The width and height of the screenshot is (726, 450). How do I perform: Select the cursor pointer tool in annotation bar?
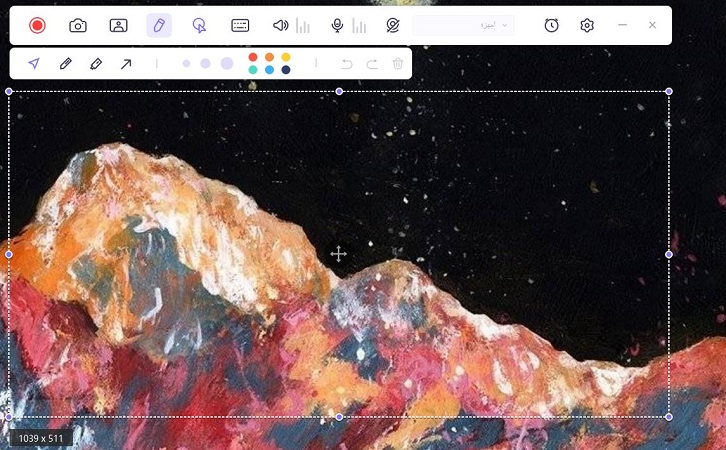point(34,63)
